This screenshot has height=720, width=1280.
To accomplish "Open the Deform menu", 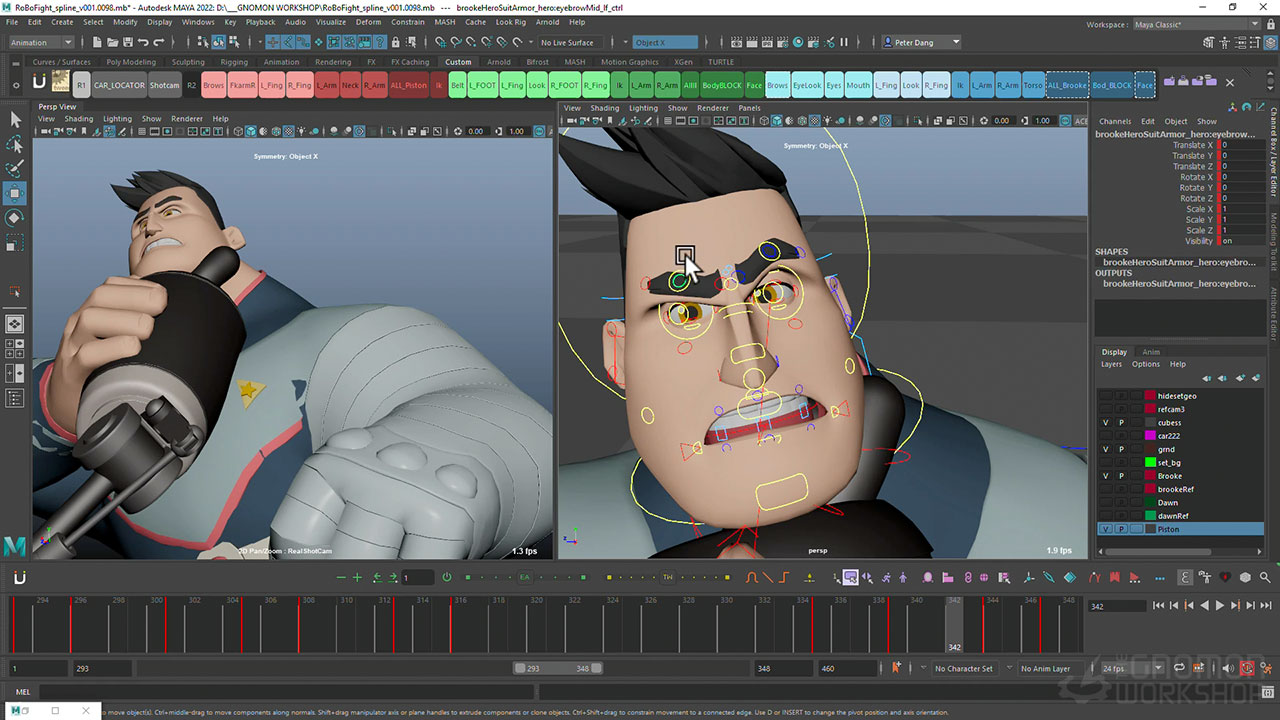I will (x=368, y=22).
